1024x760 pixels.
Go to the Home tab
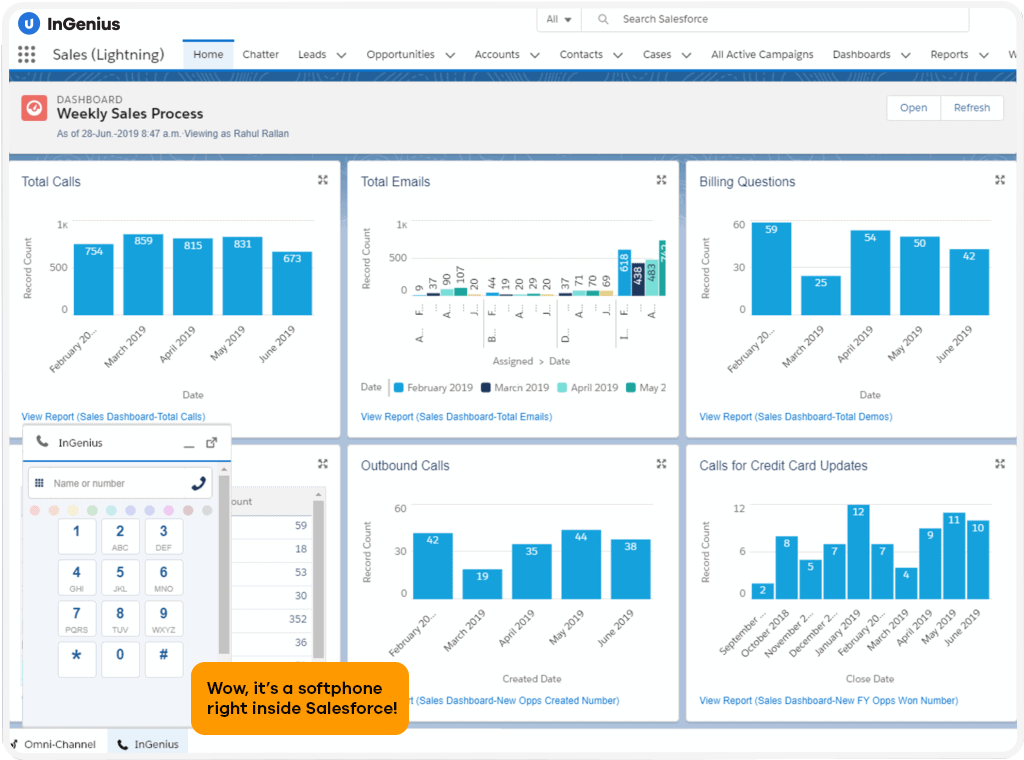tap(208, 54)
